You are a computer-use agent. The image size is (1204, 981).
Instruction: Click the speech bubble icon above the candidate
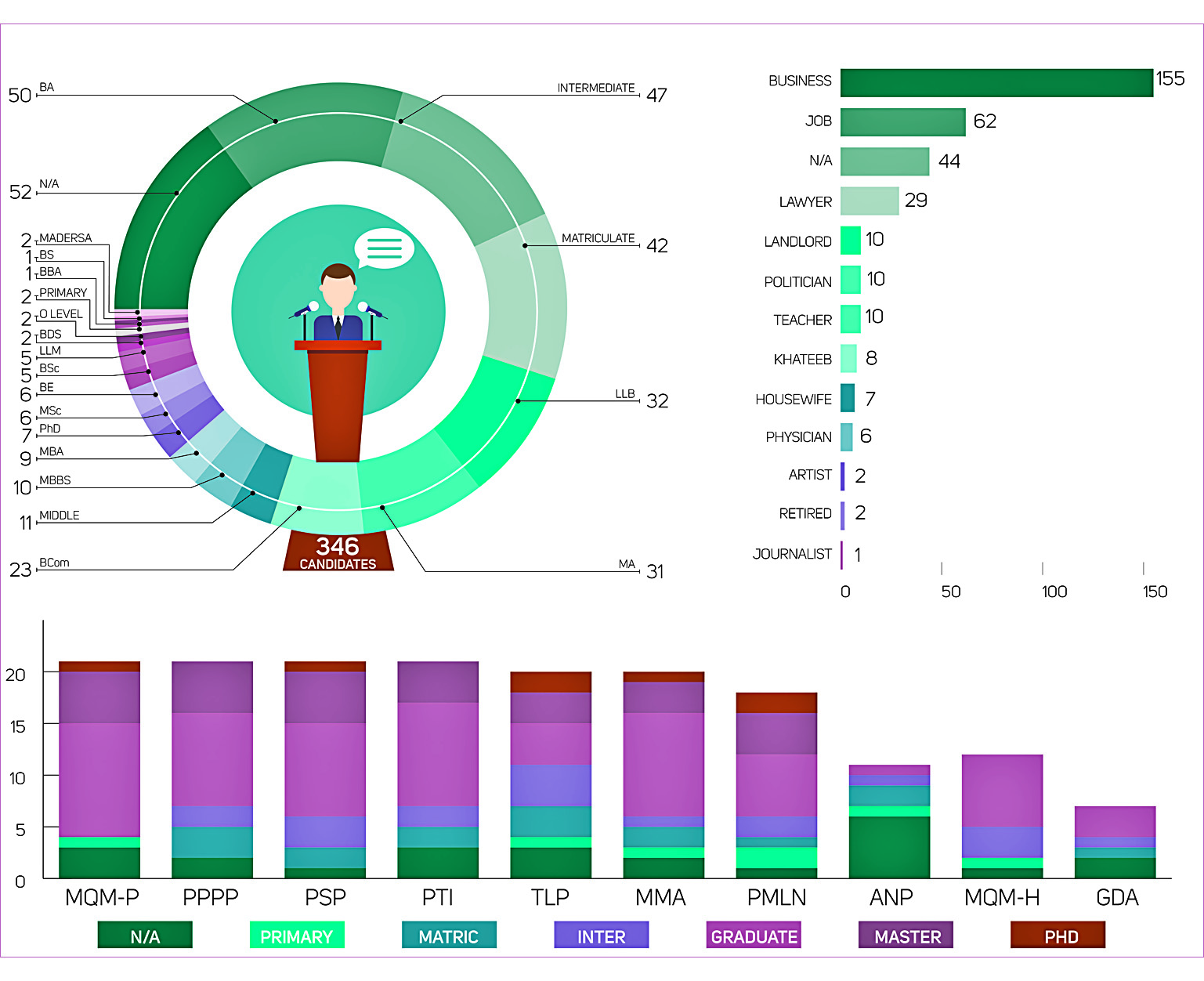[x=384, y=248]
